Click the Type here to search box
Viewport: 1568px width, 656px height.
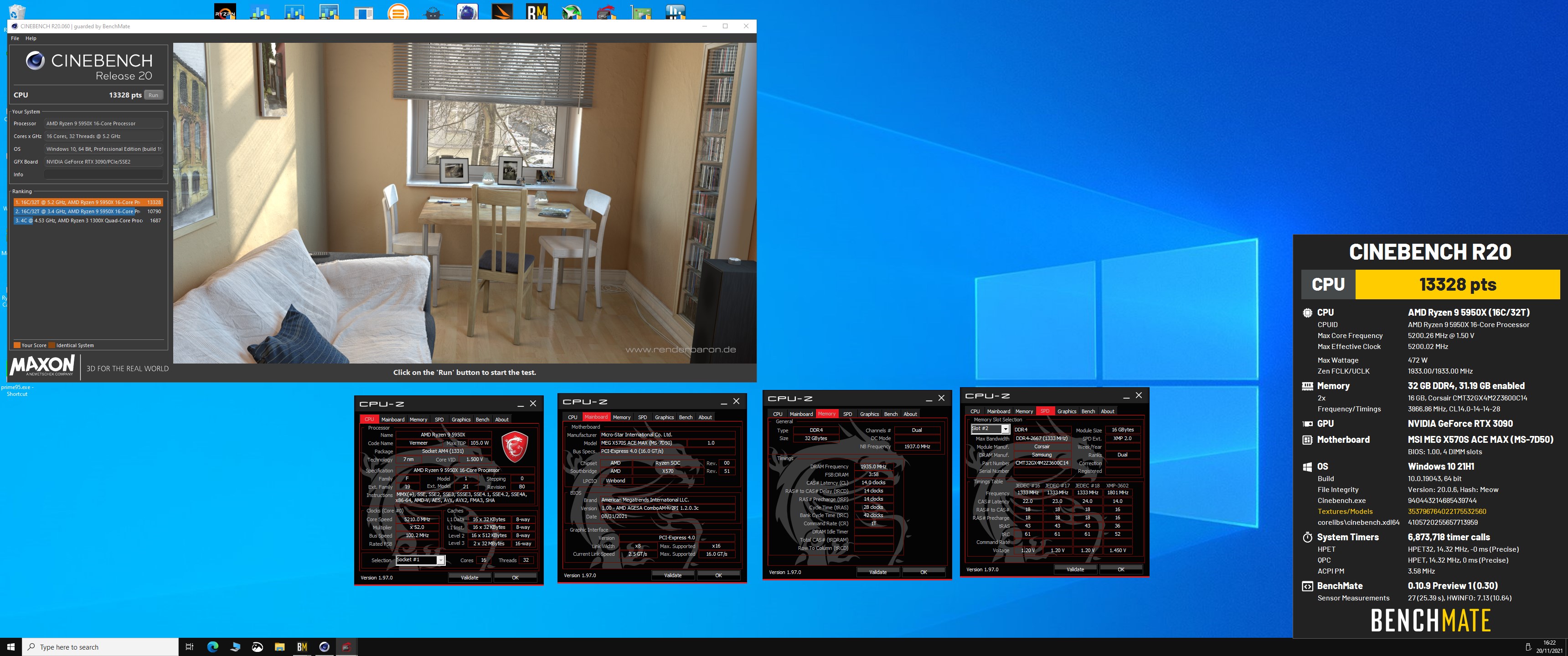pyautogui.click(x=100, y=647)
